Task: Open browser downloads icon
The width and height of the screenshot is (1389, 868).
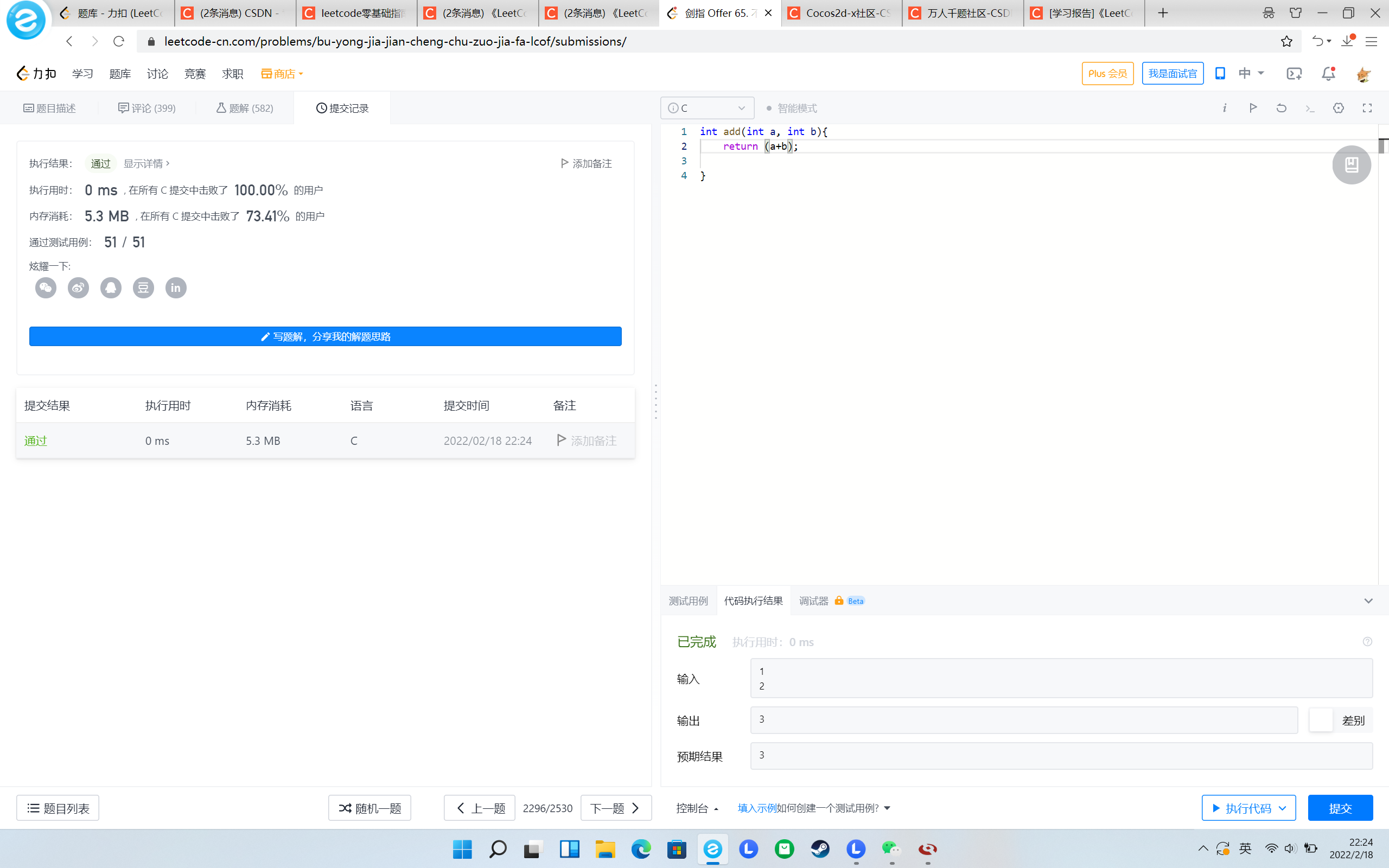Action: click(x=1348, y=41)
